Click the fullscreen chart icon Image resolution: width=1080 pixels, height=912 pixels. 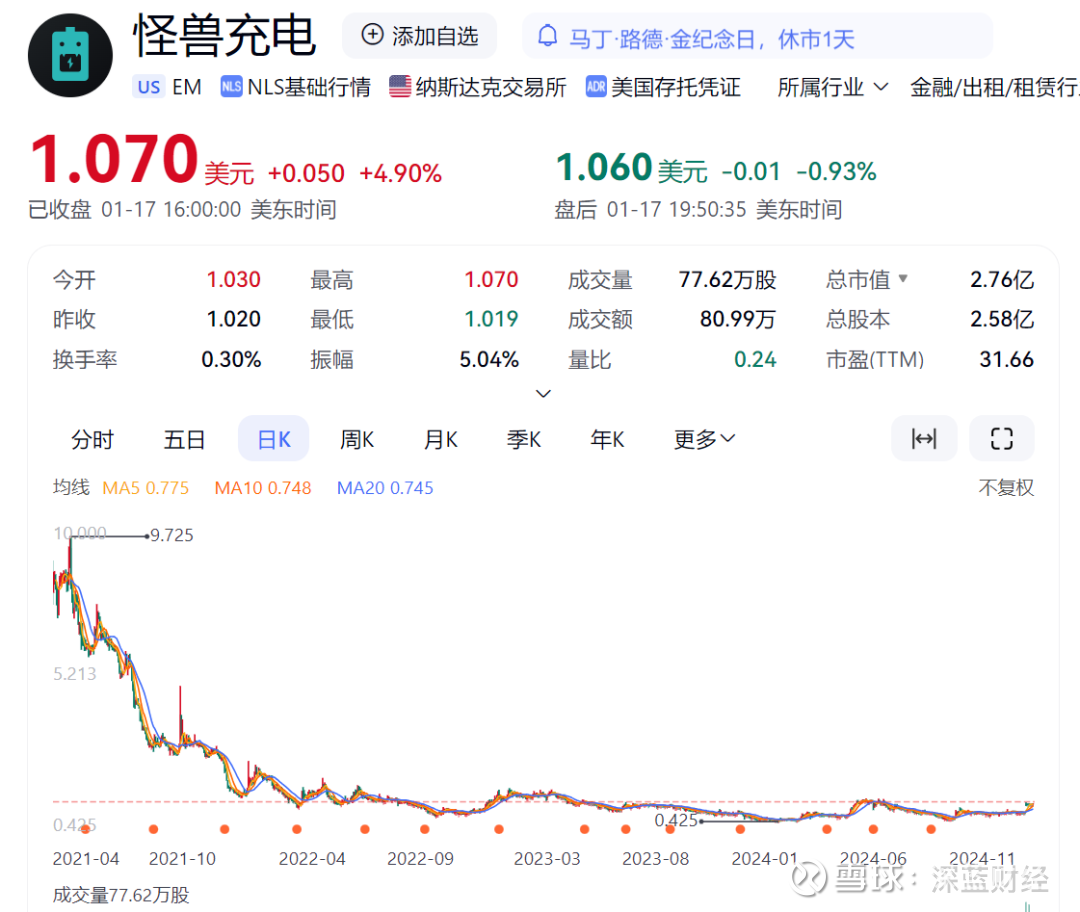coord(1001,438)
